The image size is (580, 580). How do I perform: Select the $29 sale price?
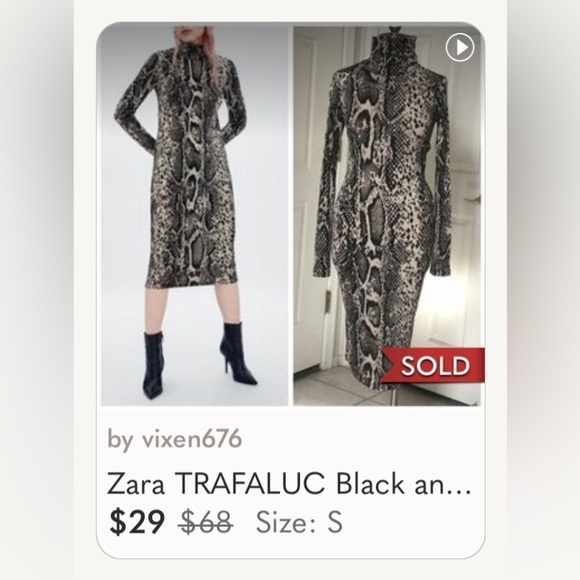coord(137,522)
